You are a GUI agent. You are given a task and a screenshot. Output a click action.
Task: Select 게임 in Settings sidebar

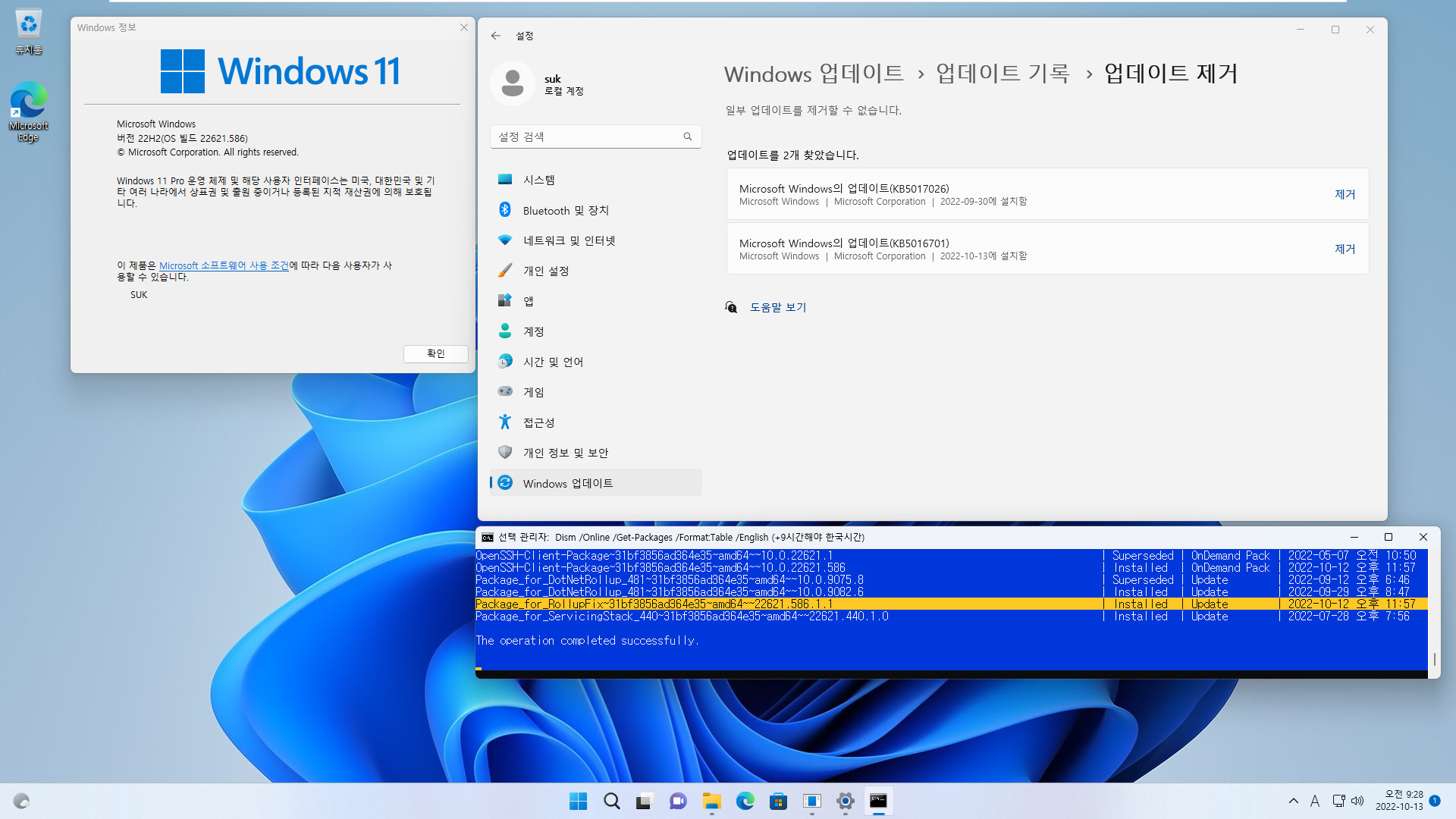(x=595, y=392)
